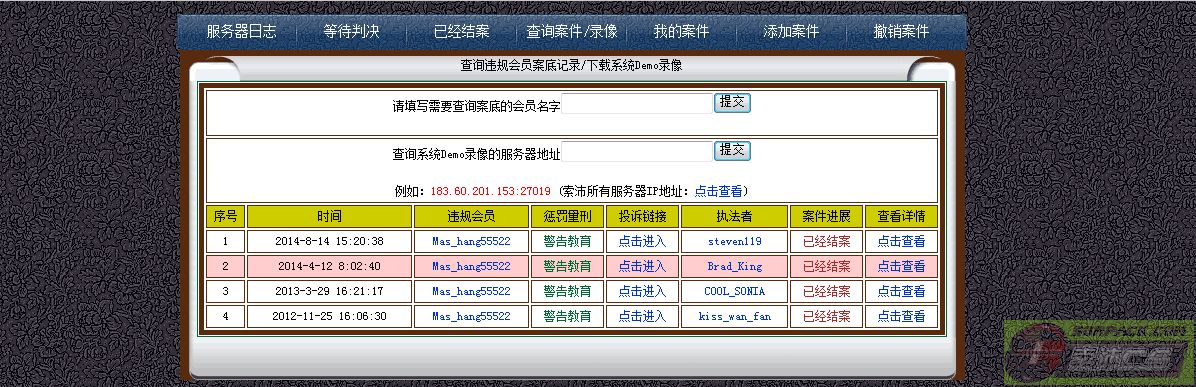Open enforcer steven119 profile link
Screen dimensions: 1196x387
(735, 242)
